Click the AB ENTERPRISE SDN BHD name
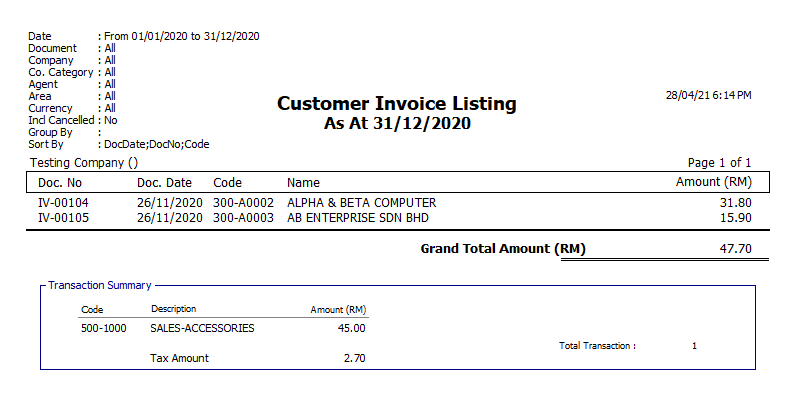Image resolution: width=792 pixels, height=419 pixels. click(x=357, y=216)
